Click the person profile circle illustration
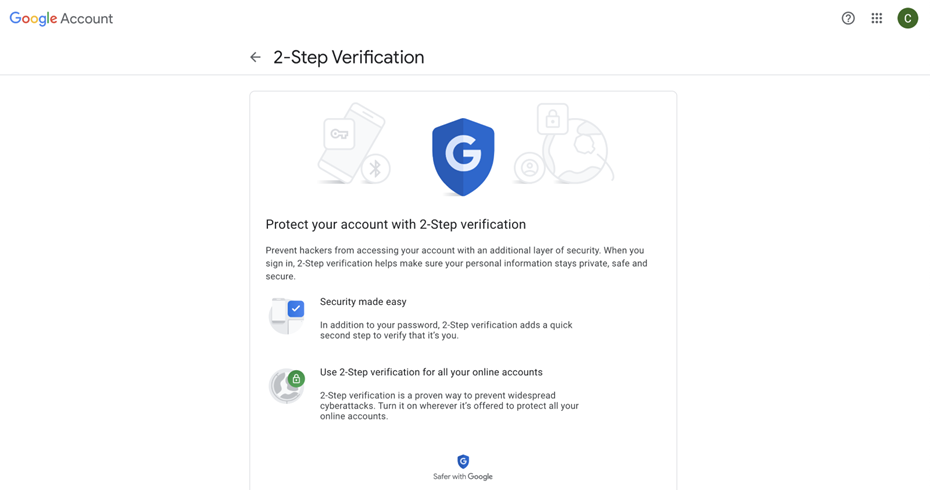The image size is (930, 490). pos(529,168)
